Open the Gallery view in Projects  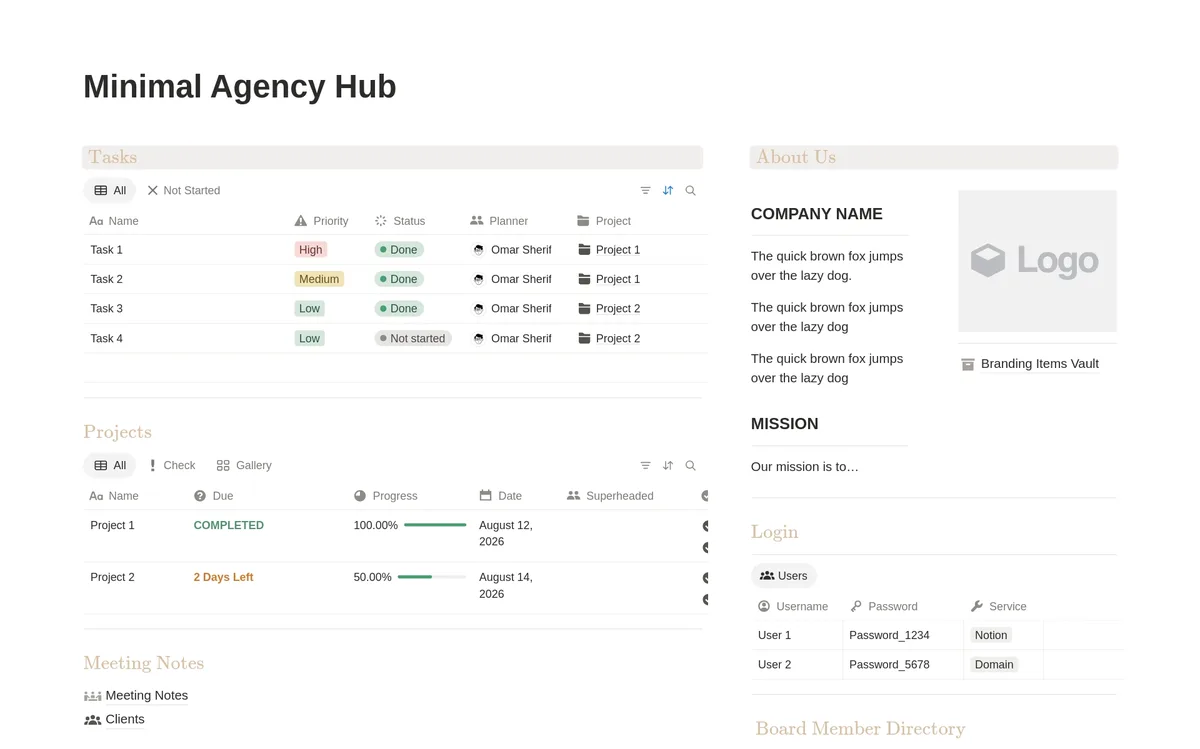coord(244,465)
